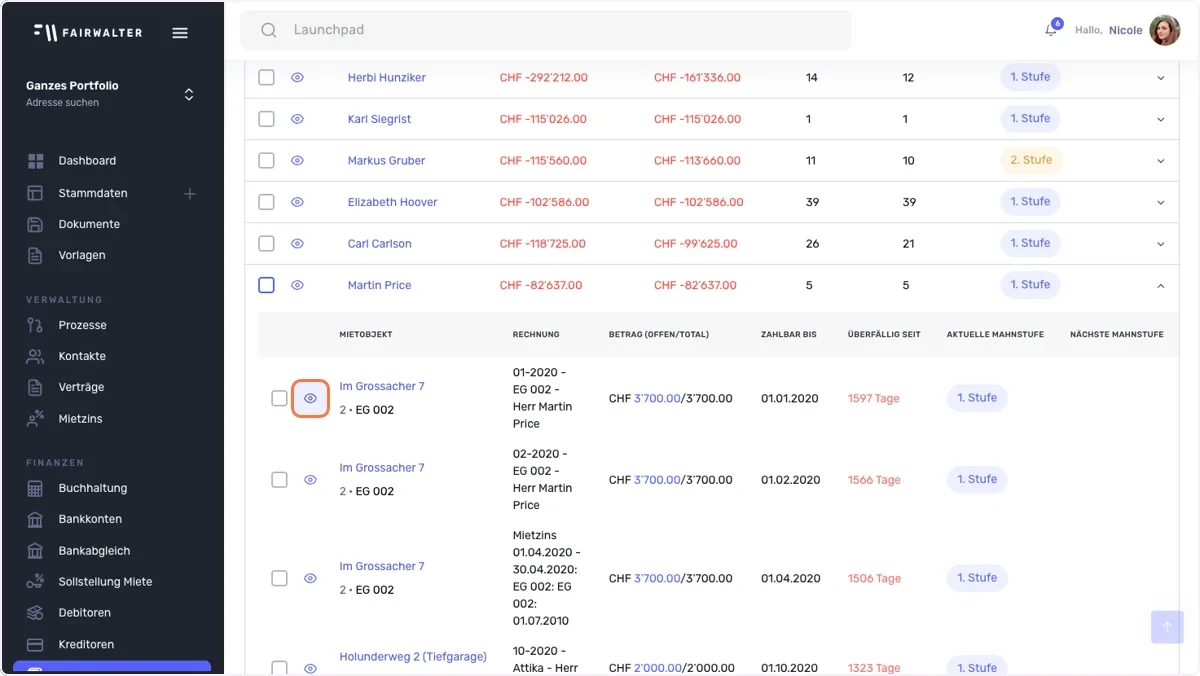Open the notifications bell

coord(1051,30)
